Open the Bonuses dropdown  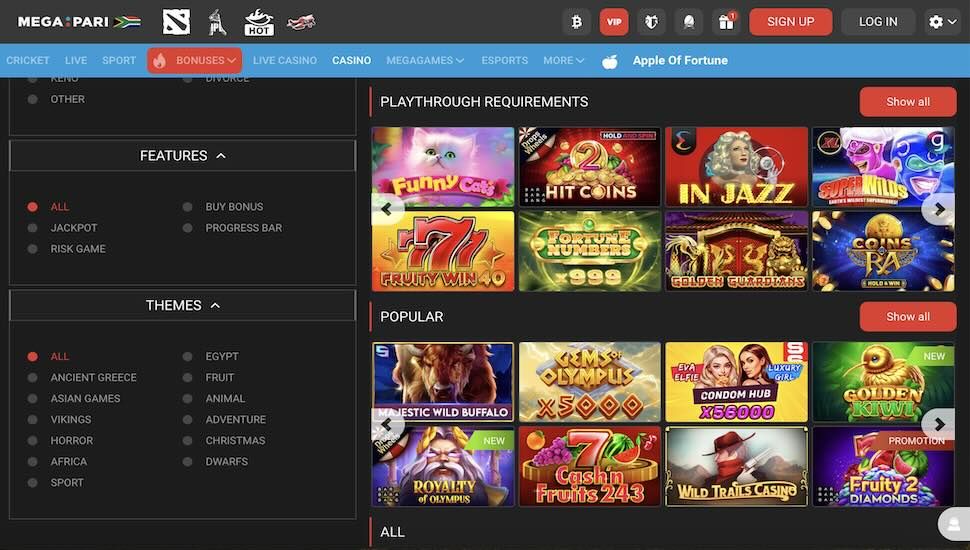pos(195,61)
